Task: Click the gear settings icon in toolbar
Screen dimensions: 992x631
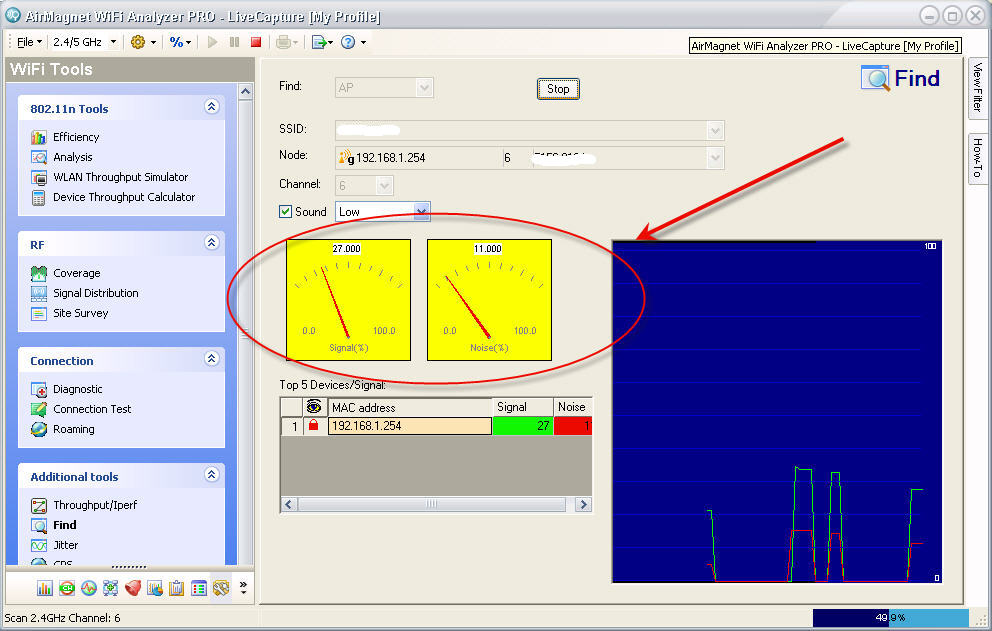Action: coord(137,42)
